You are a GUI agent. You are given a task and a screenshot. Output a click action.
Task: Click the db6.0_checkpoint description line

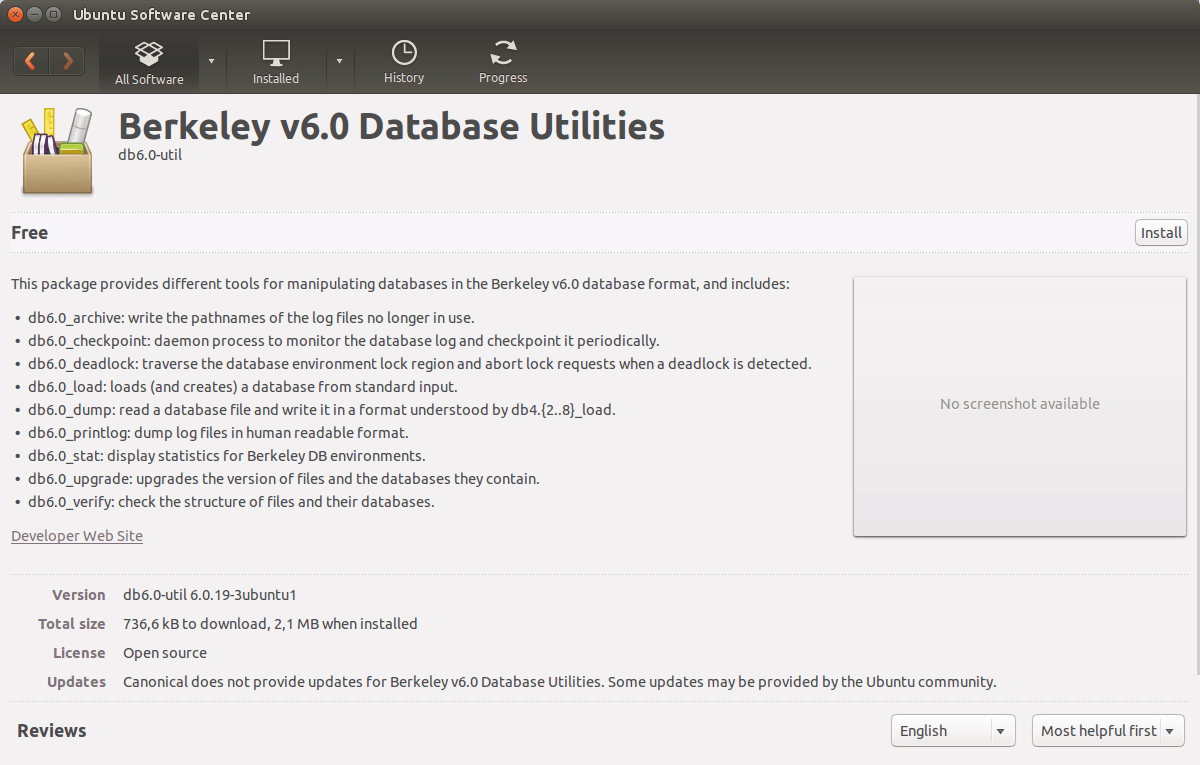(x=344, y=341)
